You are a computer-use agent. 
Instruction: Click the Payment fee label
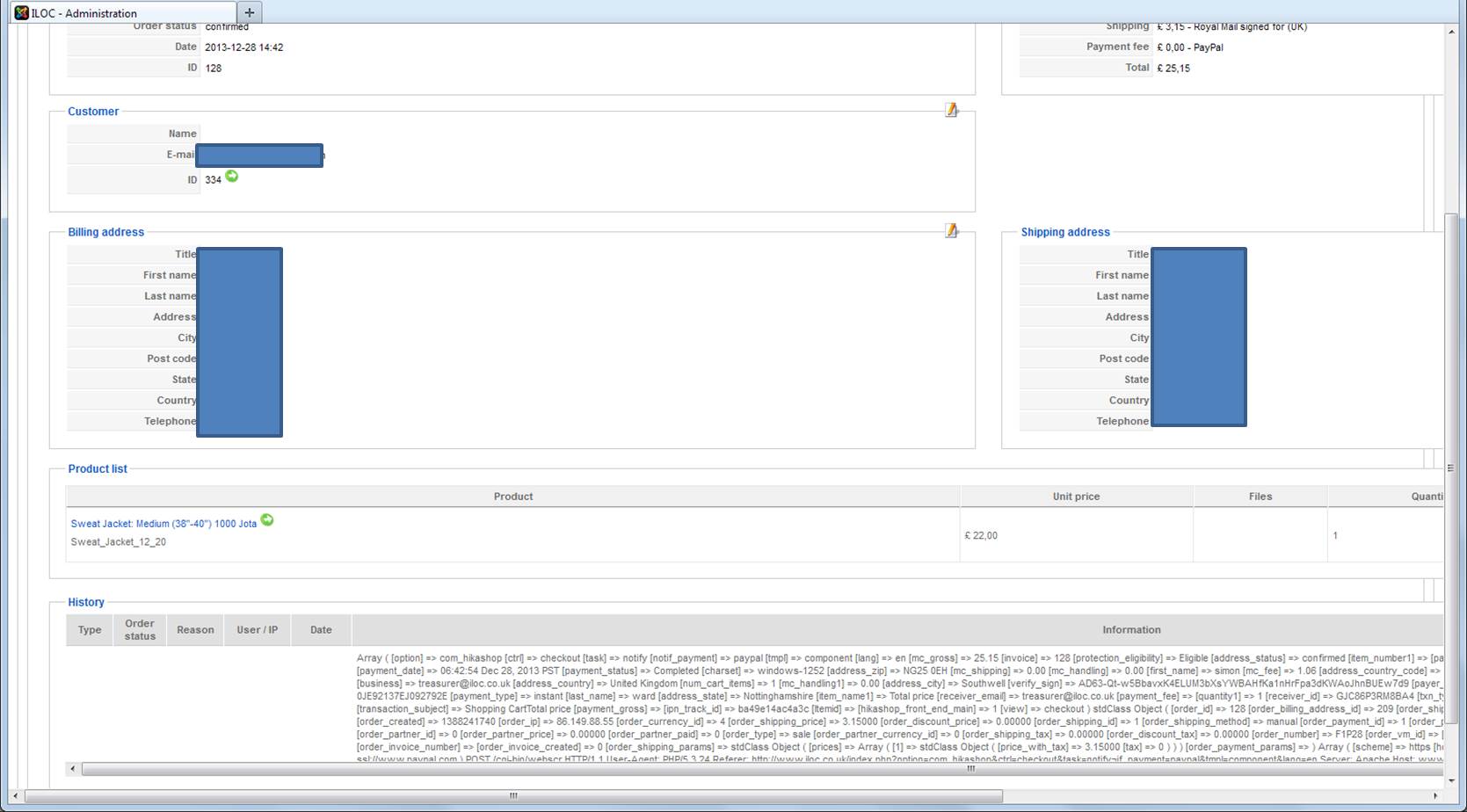[1117, 47]
